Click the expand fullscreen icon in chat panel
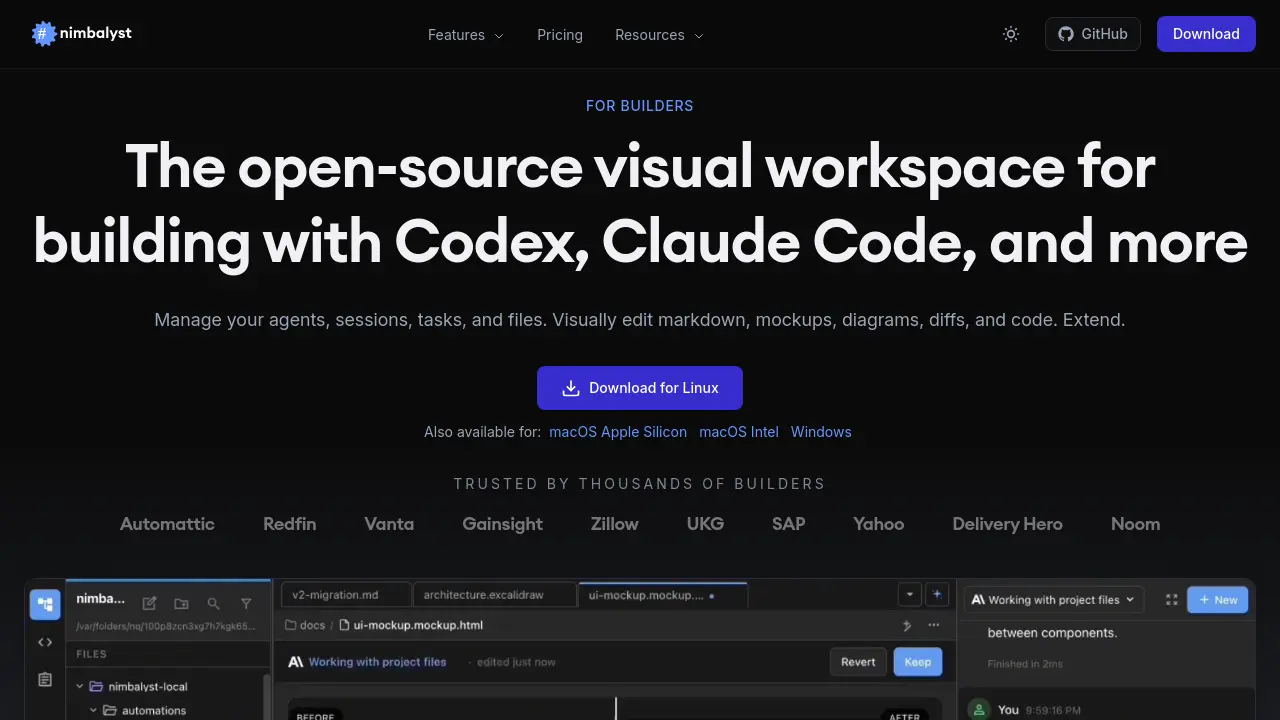 (x=1172, y=600)
